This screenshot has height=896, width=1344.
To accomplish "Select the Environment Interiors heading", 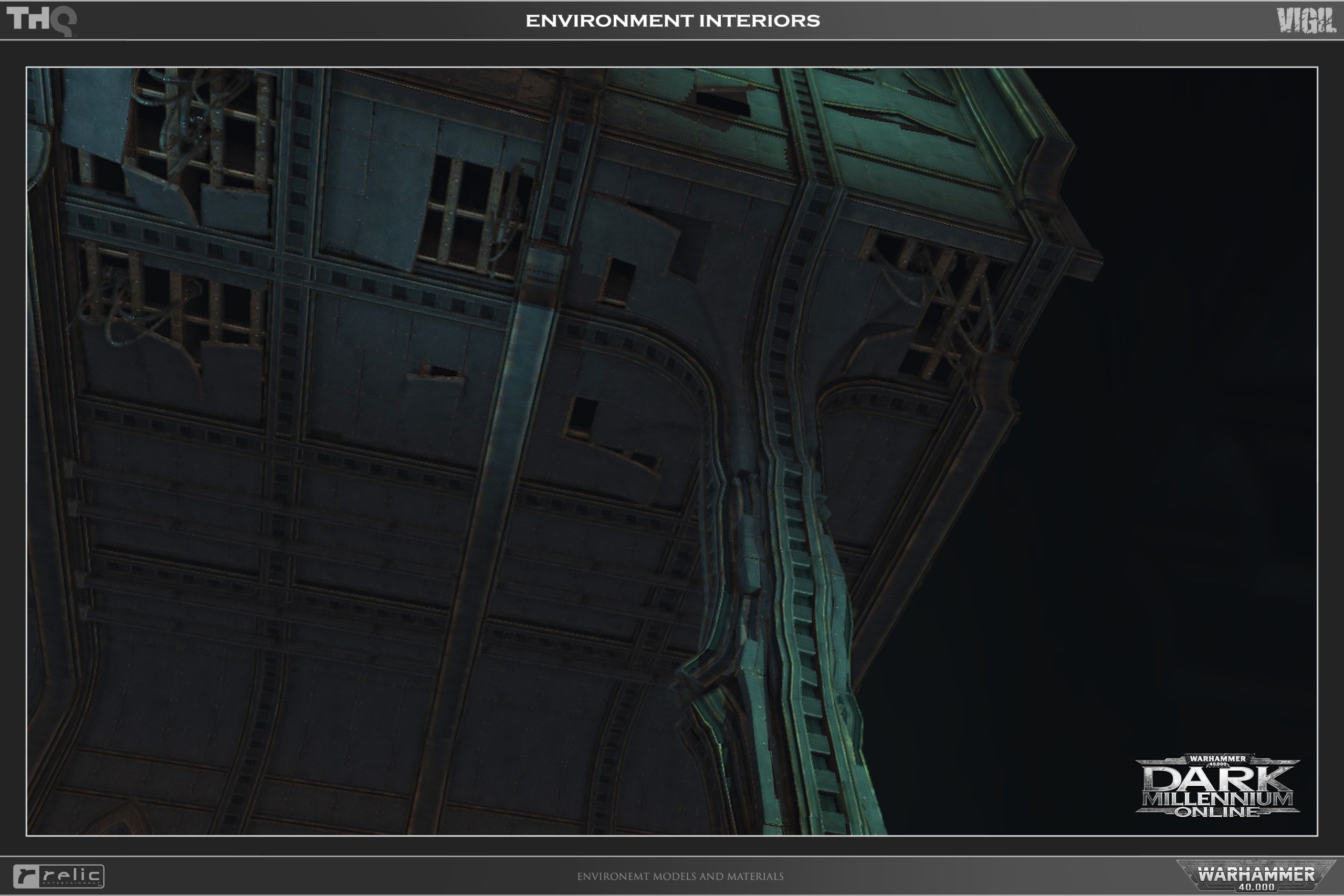I will (673, 21).
